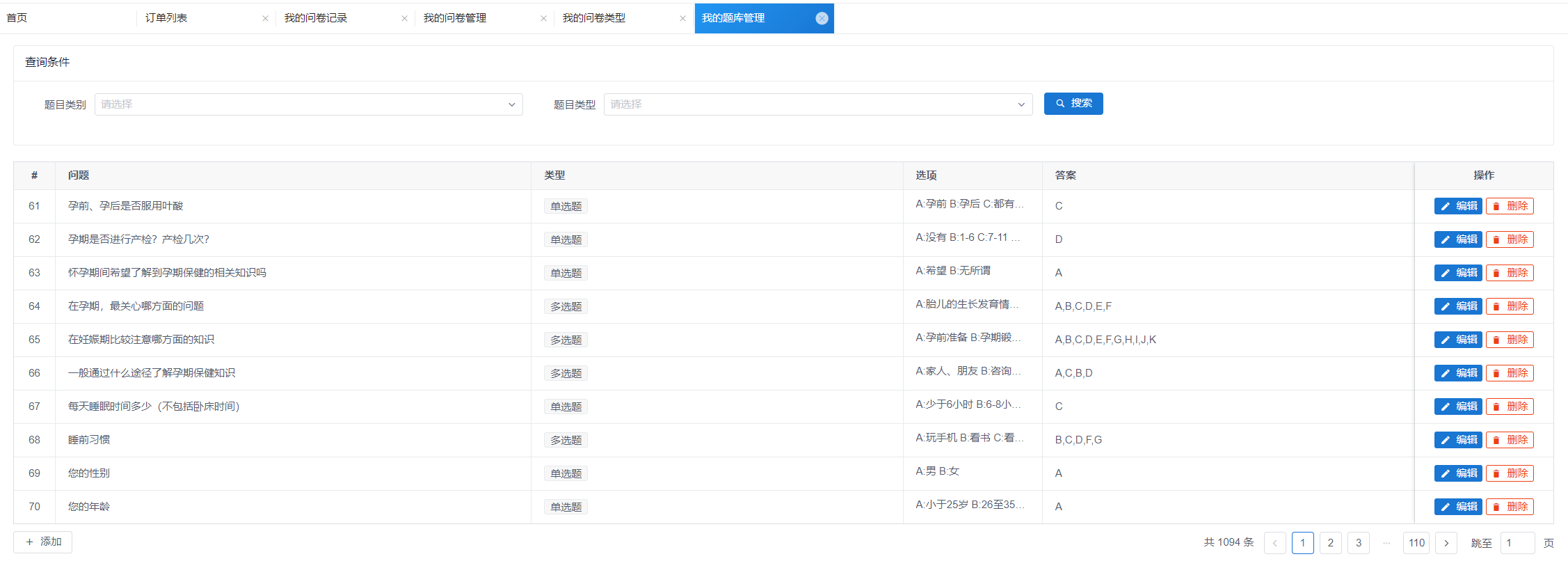The width and height of the screenshot is (1568, 568).
Task: Click question text 您的性别
Action: point(89,473)
